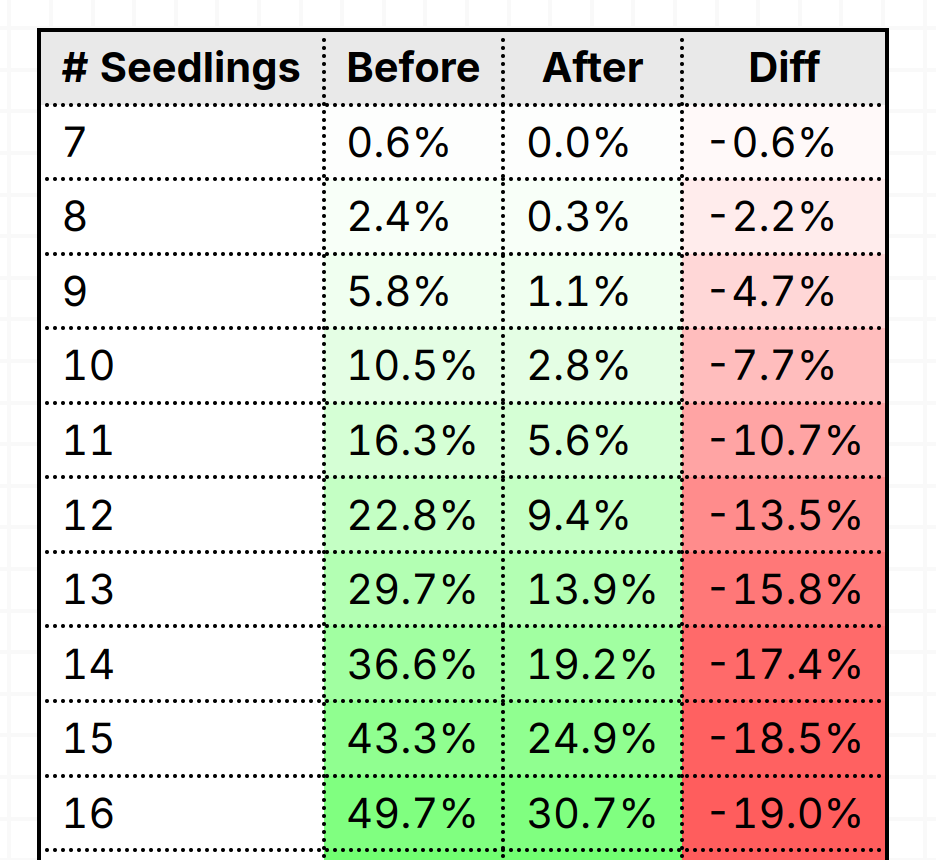Viewport: 936px width, 860px height.
Task: Select the After cell reading 30.7%
Action: coord(591,813)
